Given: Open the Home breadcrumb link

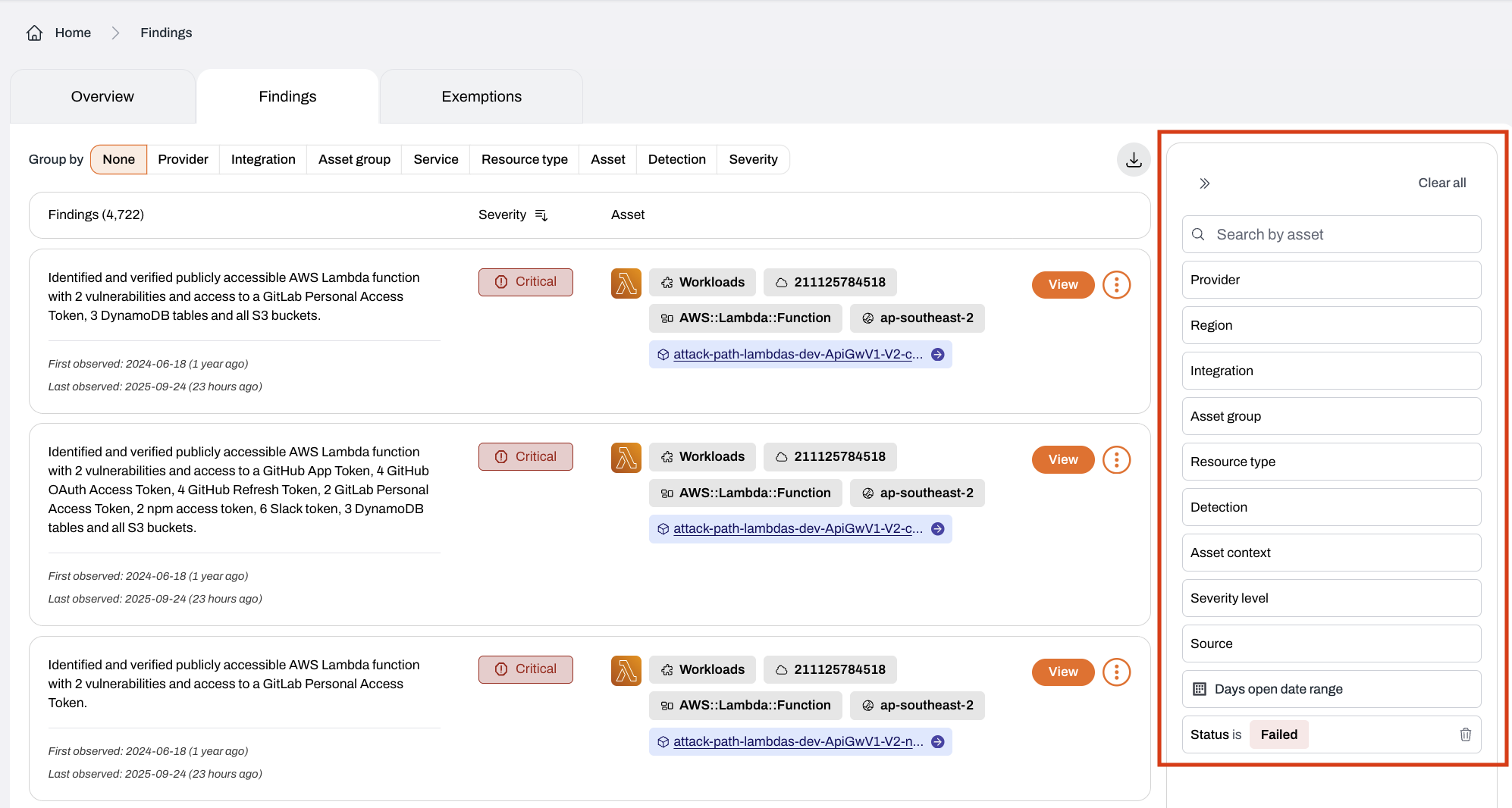Looking at the screenshot, I should pyautogui.click(x=73, y=33).
